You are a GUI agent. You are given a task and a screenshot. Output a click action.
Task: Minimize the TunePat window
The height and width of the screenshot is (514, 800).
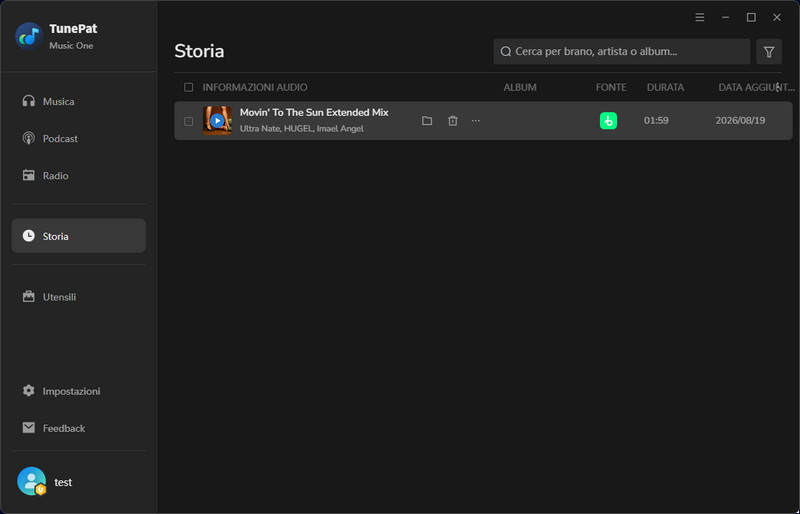tap(726, 17)
